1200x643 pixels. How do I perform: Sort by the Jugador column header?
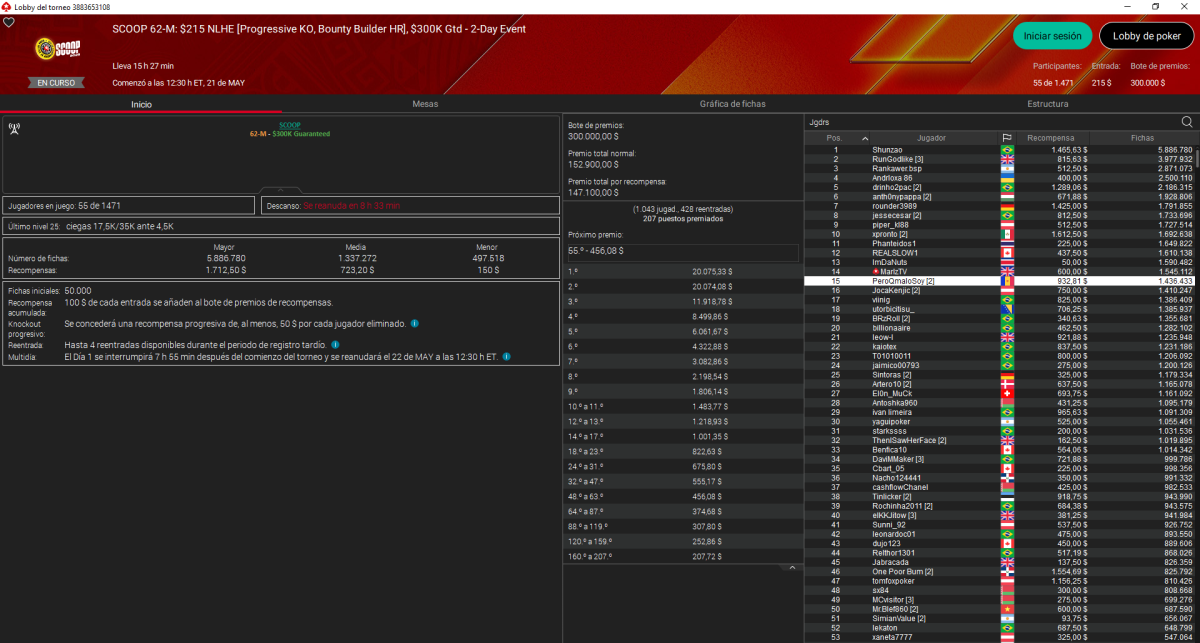pyautogui.click(x=931, y=138)
